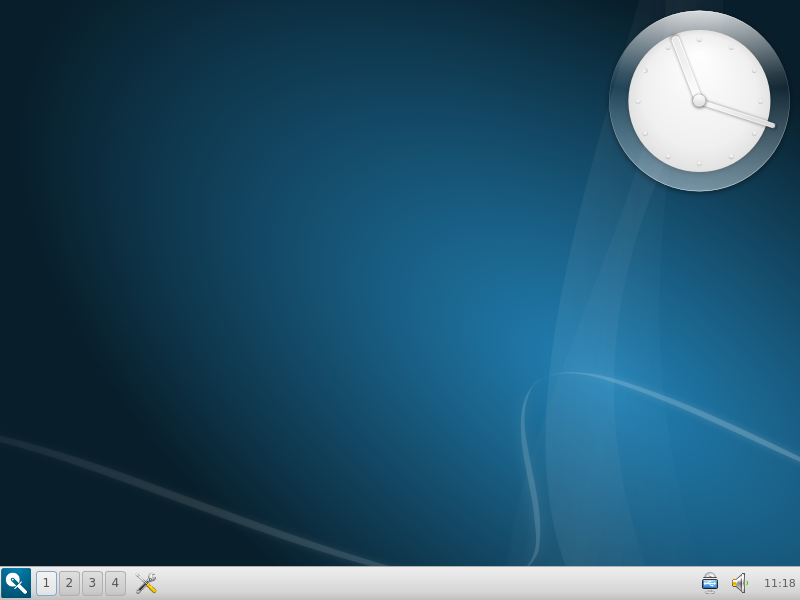Click the analog clock's hand pointing right
Screen dimensions: 800x600
745,116
